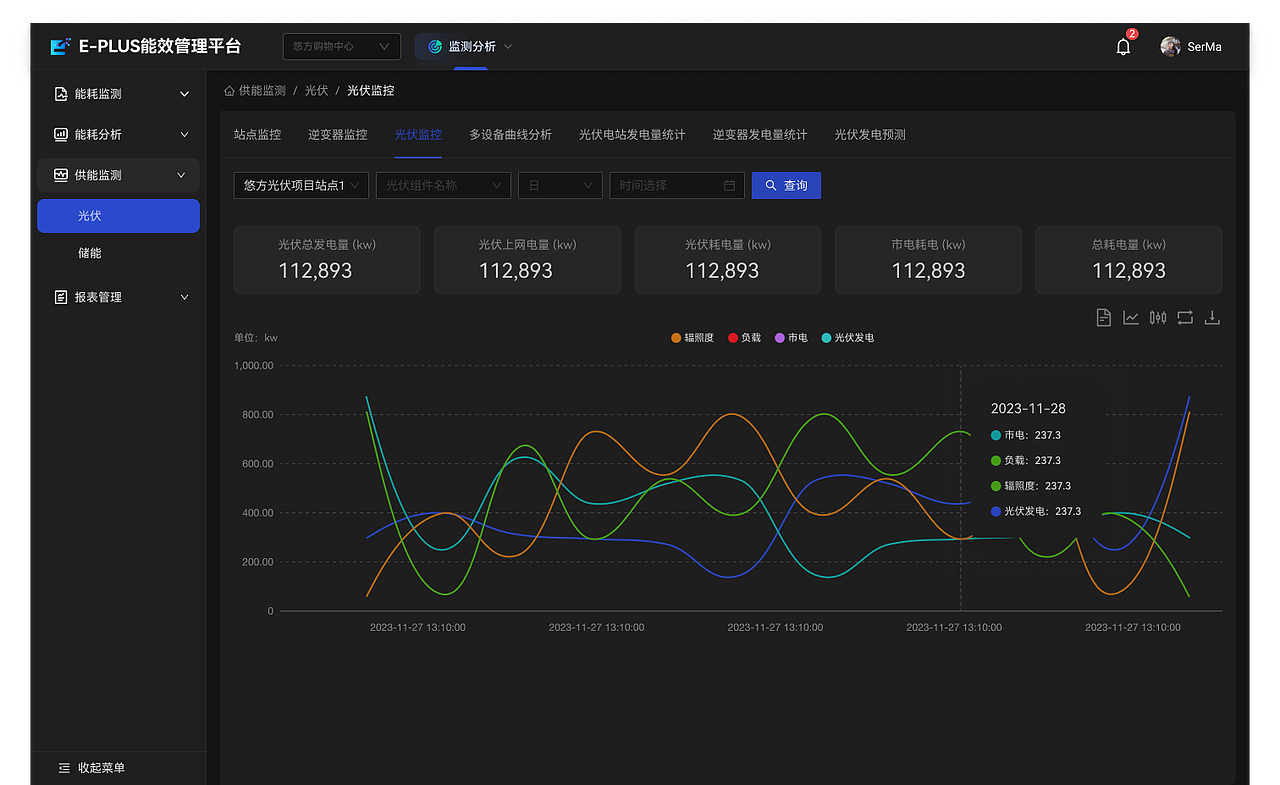Open the 光伏组件名称 dropdown
This screenshot has height=785, width=1280.
click(x=443, y=185)
